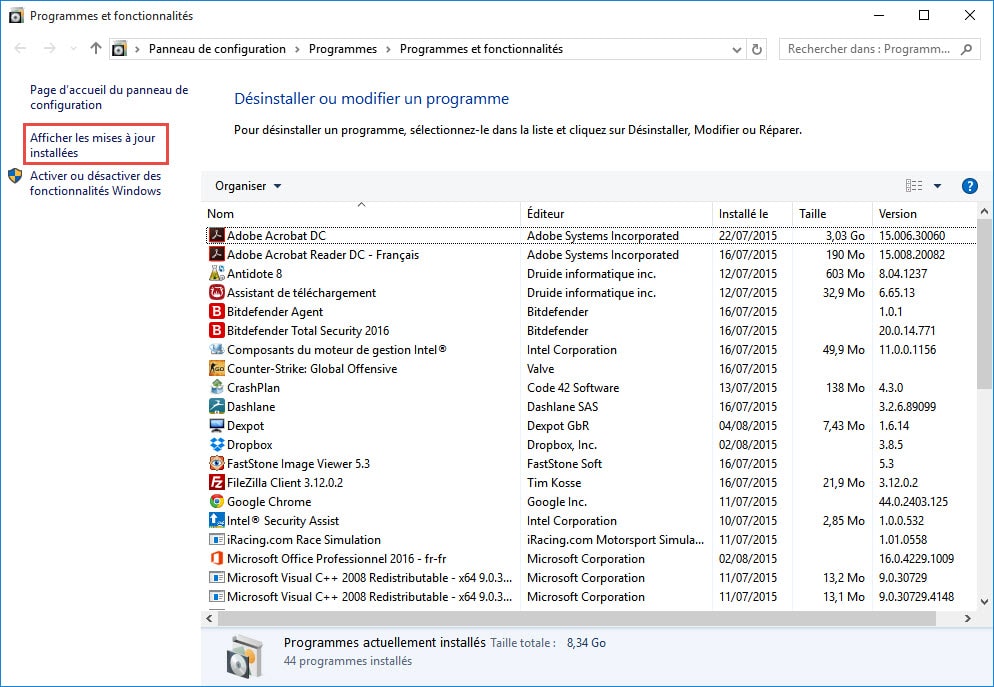The height and width of the screenshot is (687, 994).
Task: Select the Dropbox icon
Action: pos(217,444)
